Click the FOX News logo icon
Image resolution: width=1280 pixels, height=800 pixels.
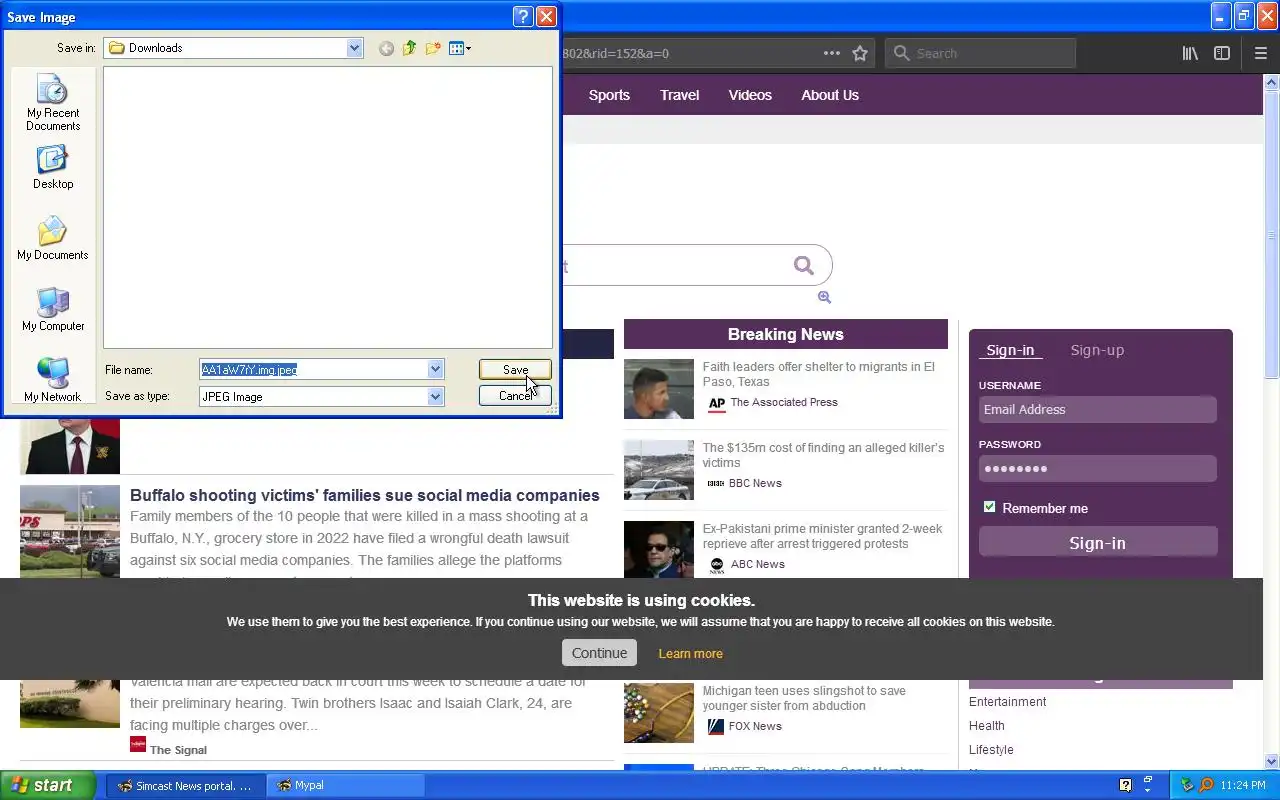click(716, 727)
